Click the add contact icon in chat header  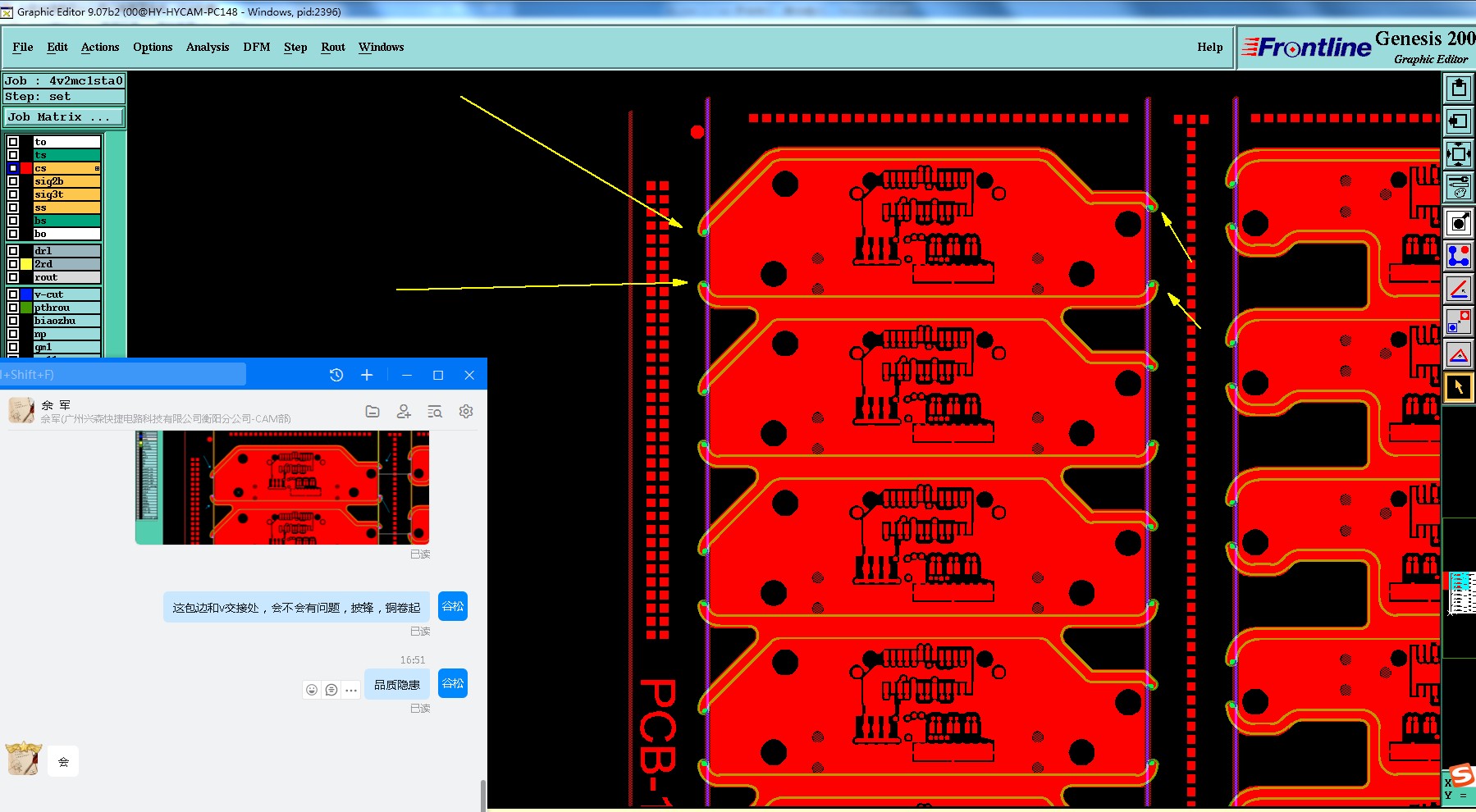pos(404,412)
